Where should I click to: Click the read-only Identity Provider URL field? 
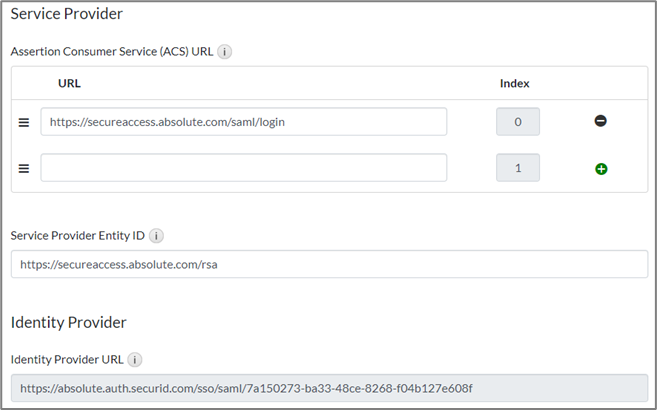point(329,388)
